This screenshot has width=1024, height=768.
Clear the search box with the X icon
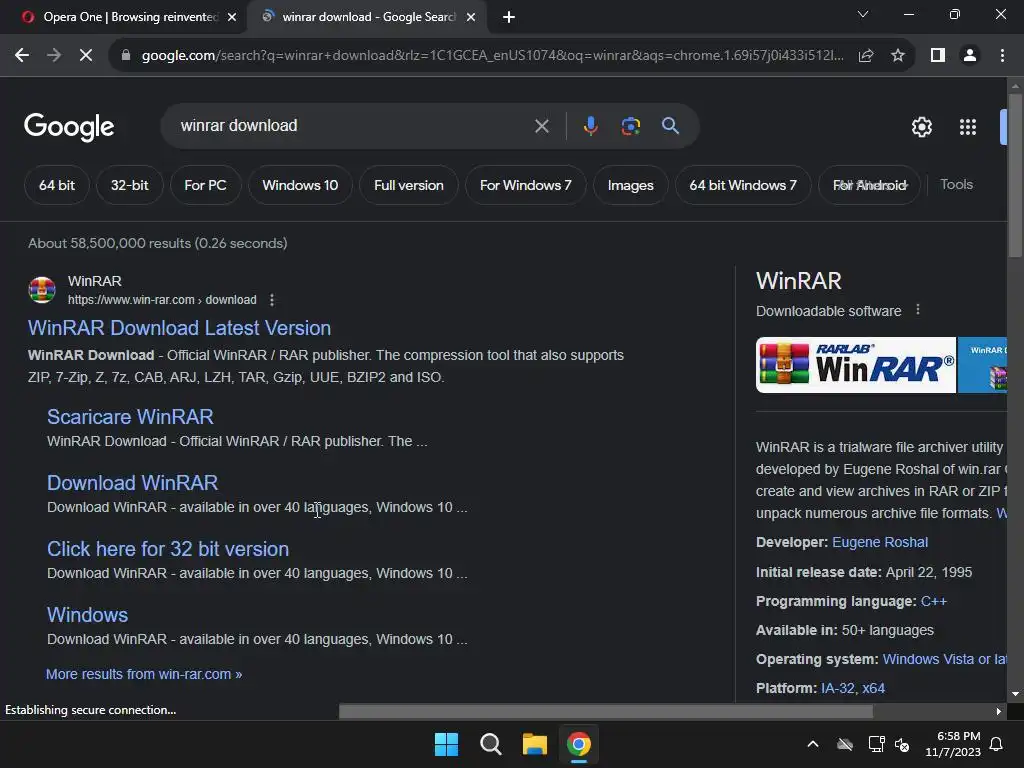[541, 126]
